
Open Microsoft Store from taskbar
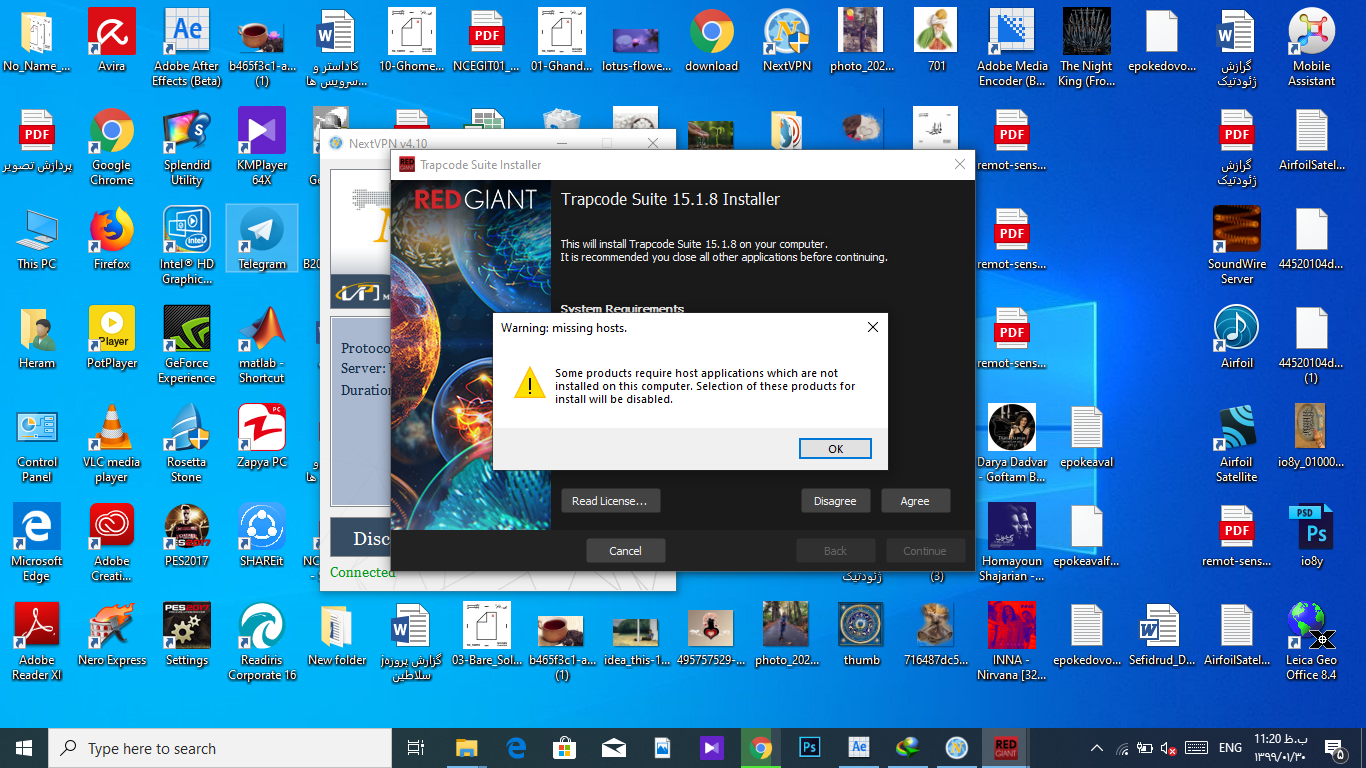tap(564, 748)
